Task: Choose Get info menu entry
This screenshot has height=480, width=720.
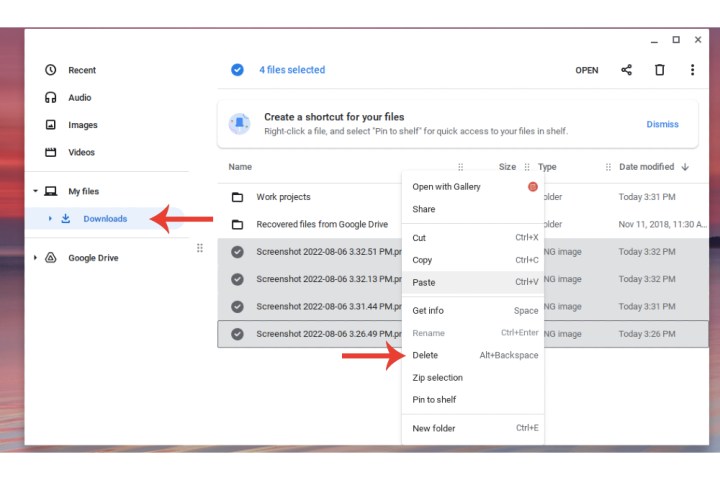Action: (473, 311)
